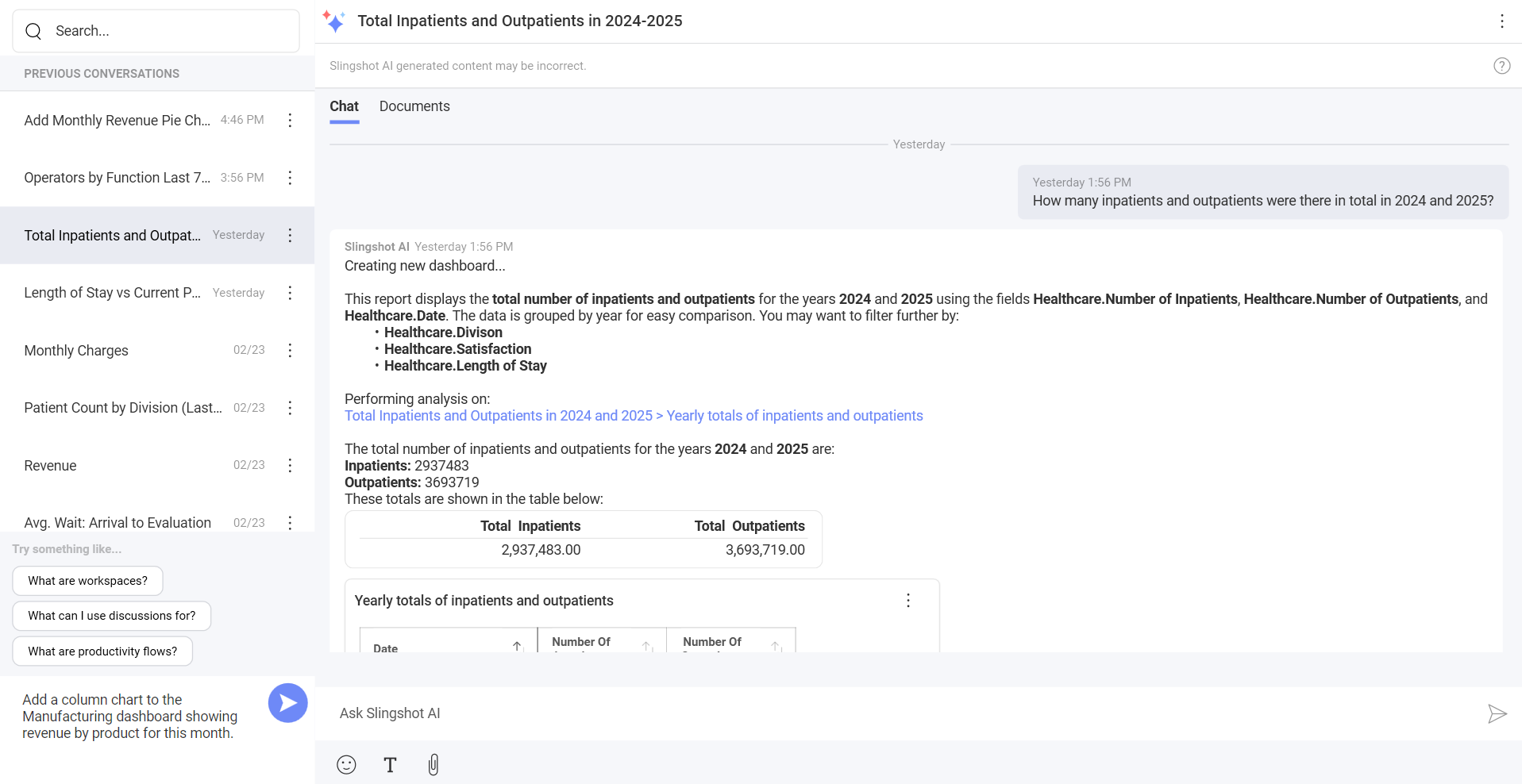Open options for Length of Stay conversation
1522x784 pixels.
tap(290, 293)
